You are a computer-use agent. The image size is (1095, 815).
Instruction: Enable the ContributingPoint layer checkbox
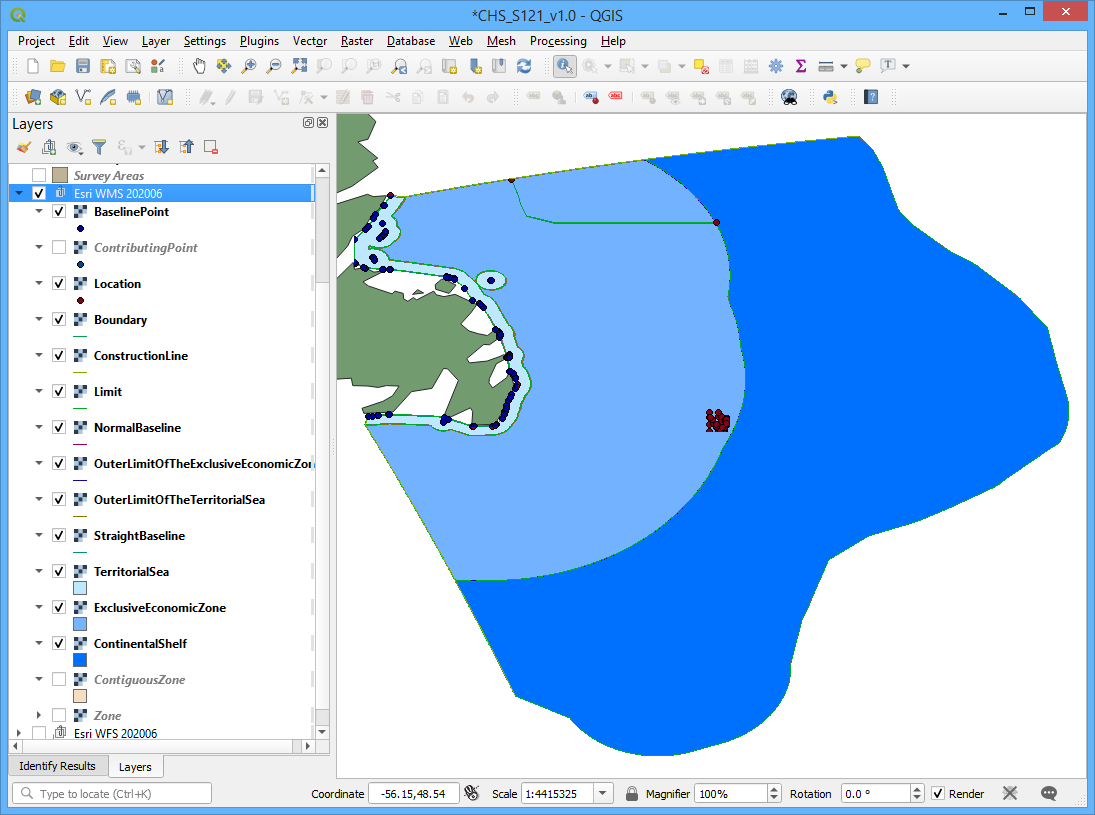click(x=59, y=248)
